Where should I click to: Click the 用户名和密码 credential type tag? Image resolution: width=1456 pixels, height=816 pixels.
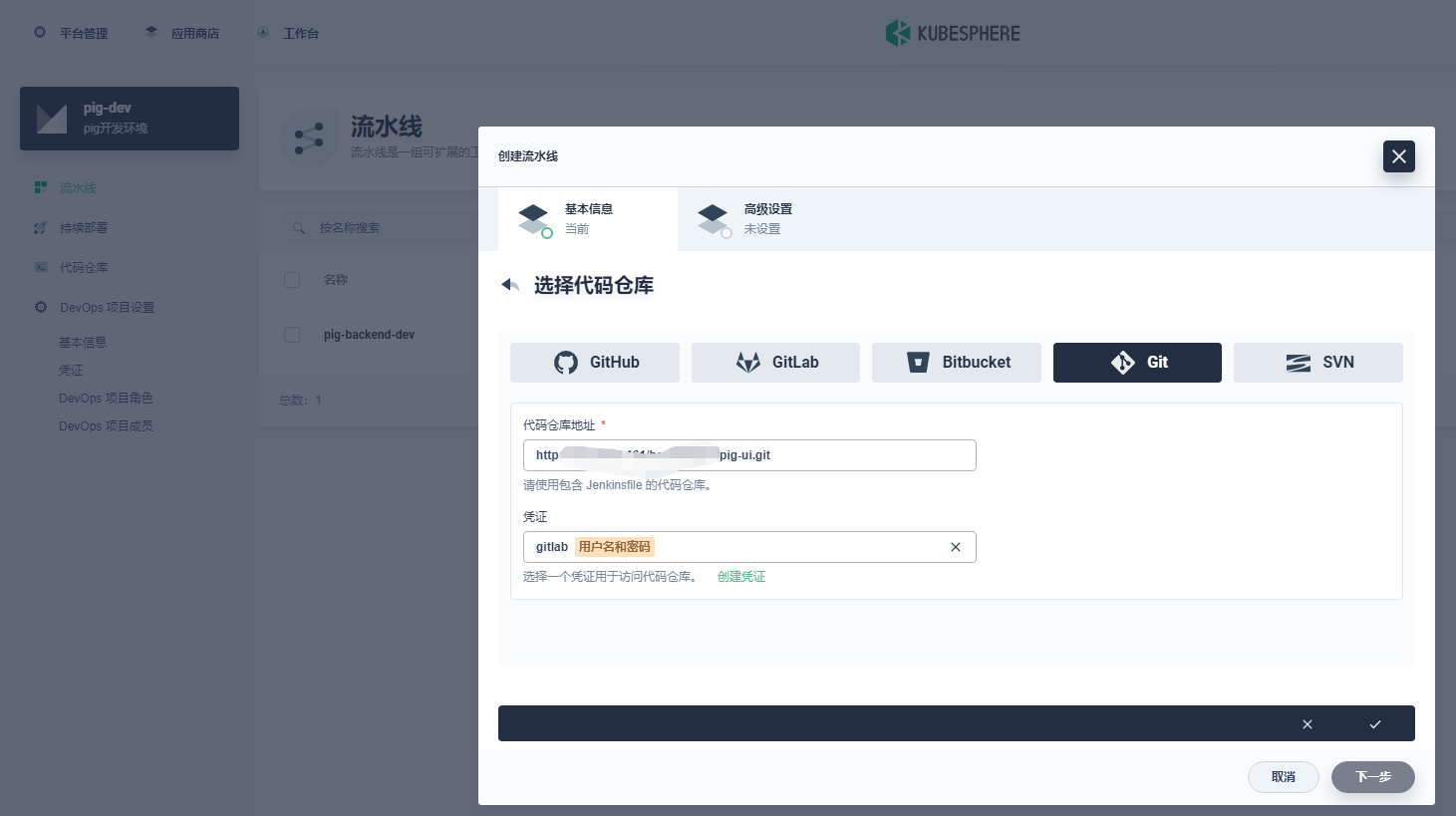pos(615,547)
